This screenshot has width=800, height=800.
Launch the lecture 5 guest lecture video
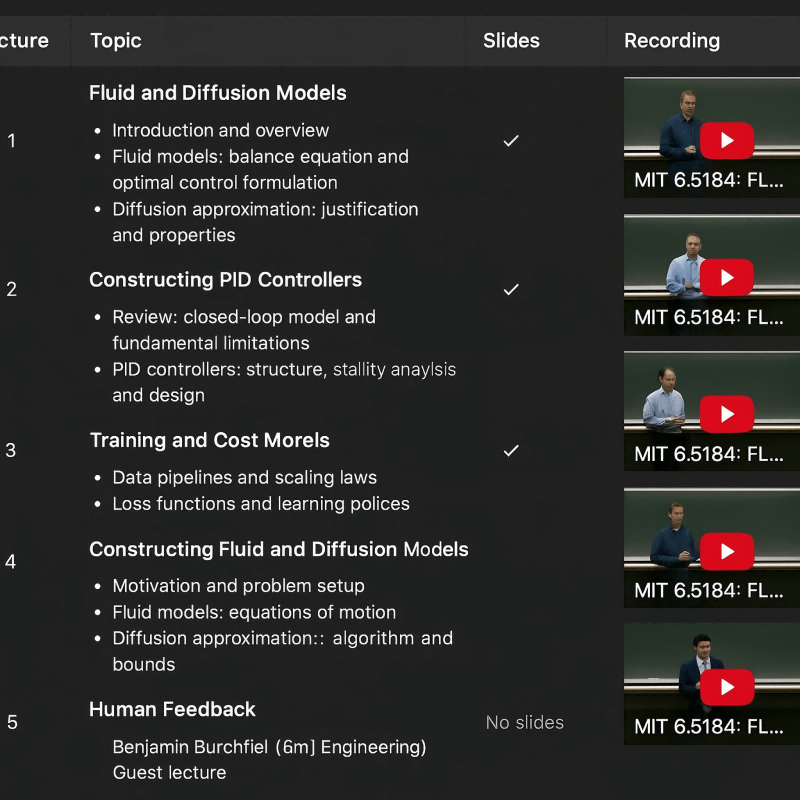tap(726, 687)
